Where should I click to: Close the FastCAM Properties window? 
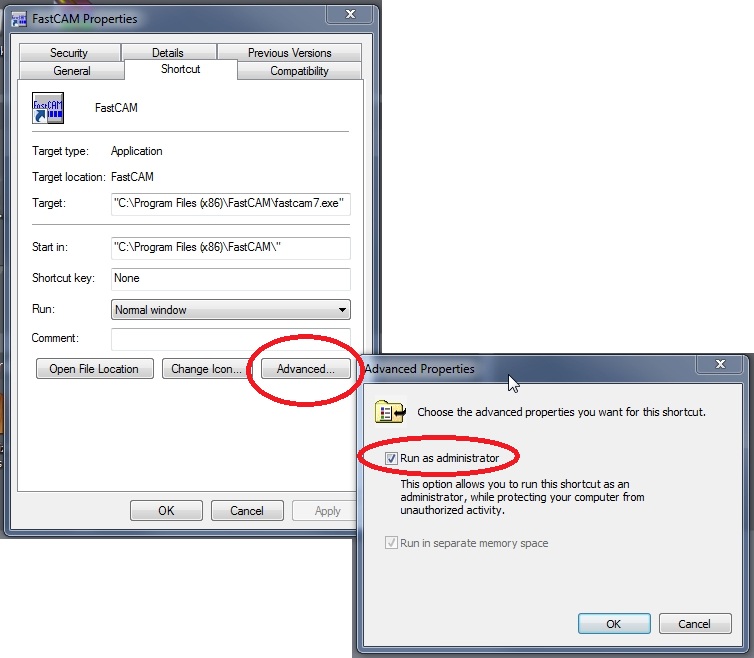(350, 14)
